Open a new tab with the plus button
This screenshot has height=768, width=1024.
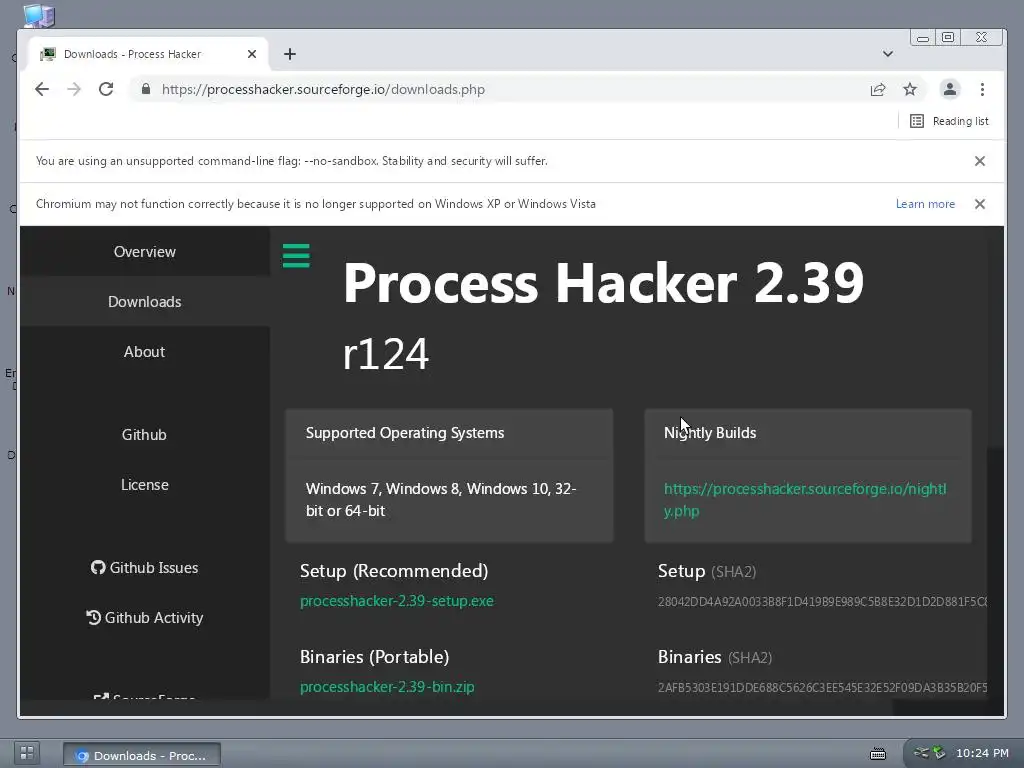(290, 54)
